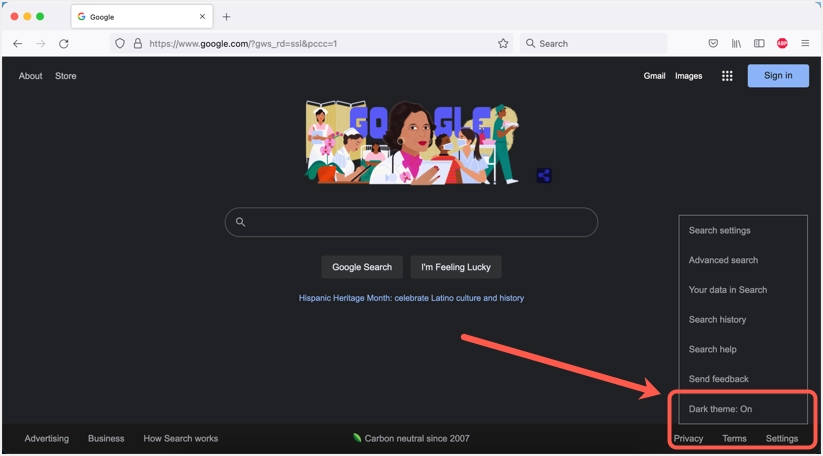Viewport: 823px width, 456px height.
Task: Click Carbon neutral since 2007 link
Action: (411, 438)
